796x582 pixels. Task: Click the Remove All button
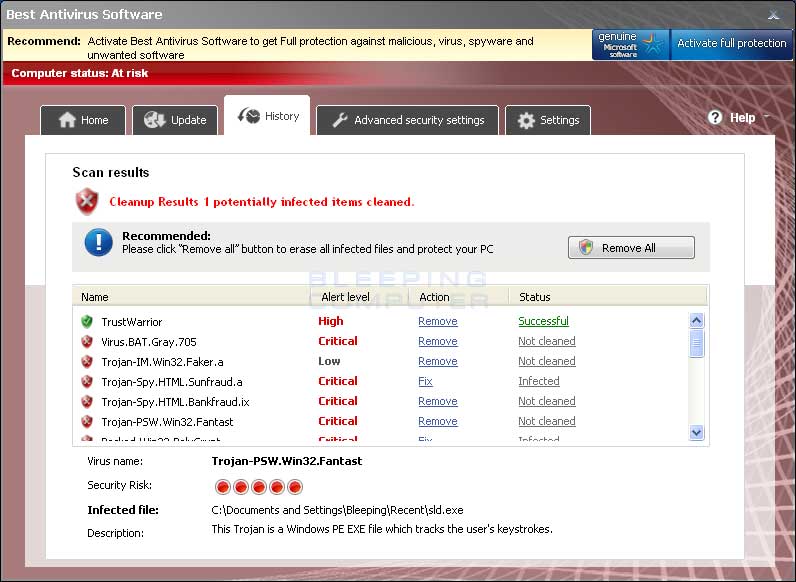point(631,248)
